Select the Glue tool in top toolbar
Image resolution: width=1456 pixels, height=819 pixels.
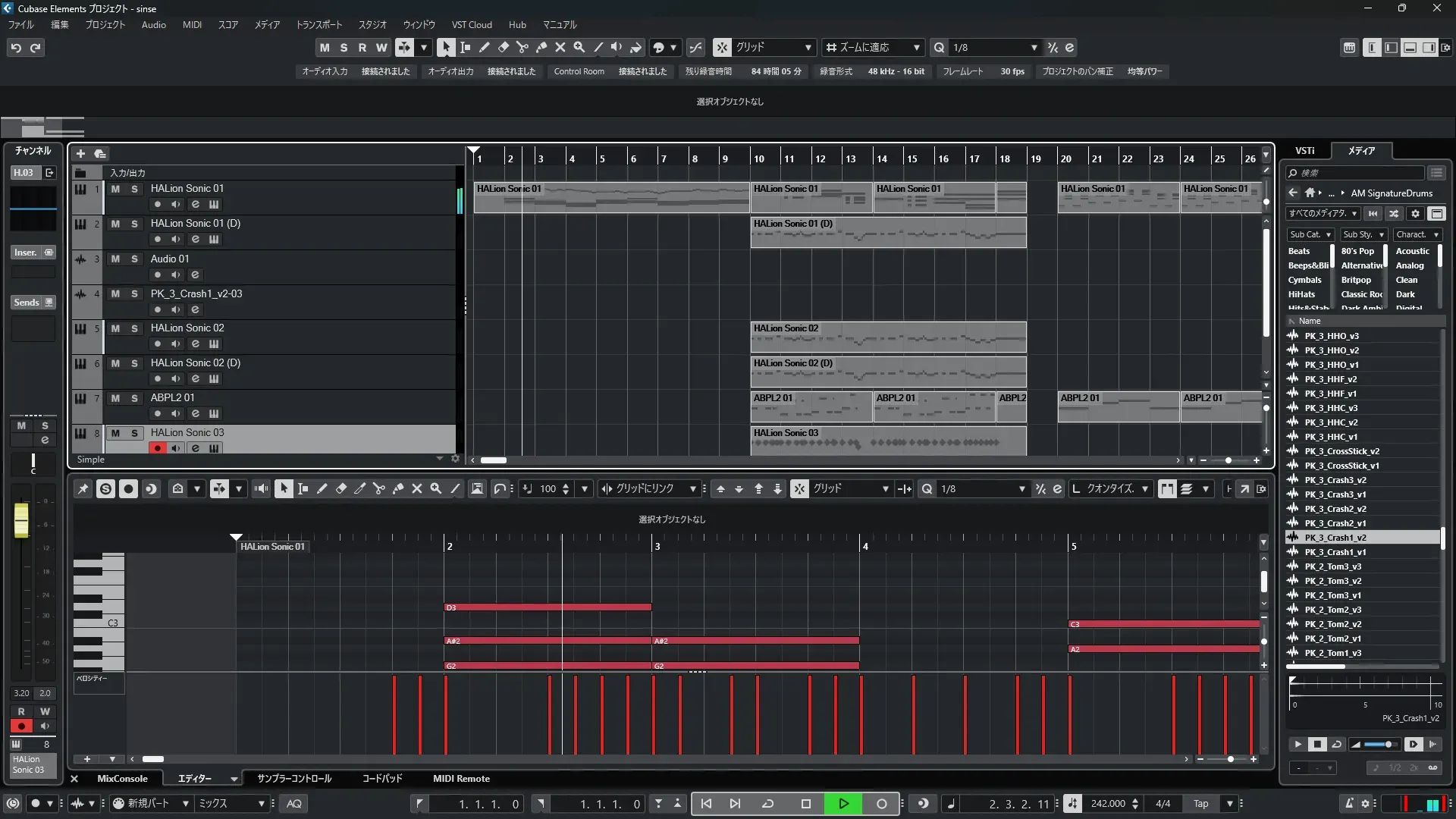(541, 48)
